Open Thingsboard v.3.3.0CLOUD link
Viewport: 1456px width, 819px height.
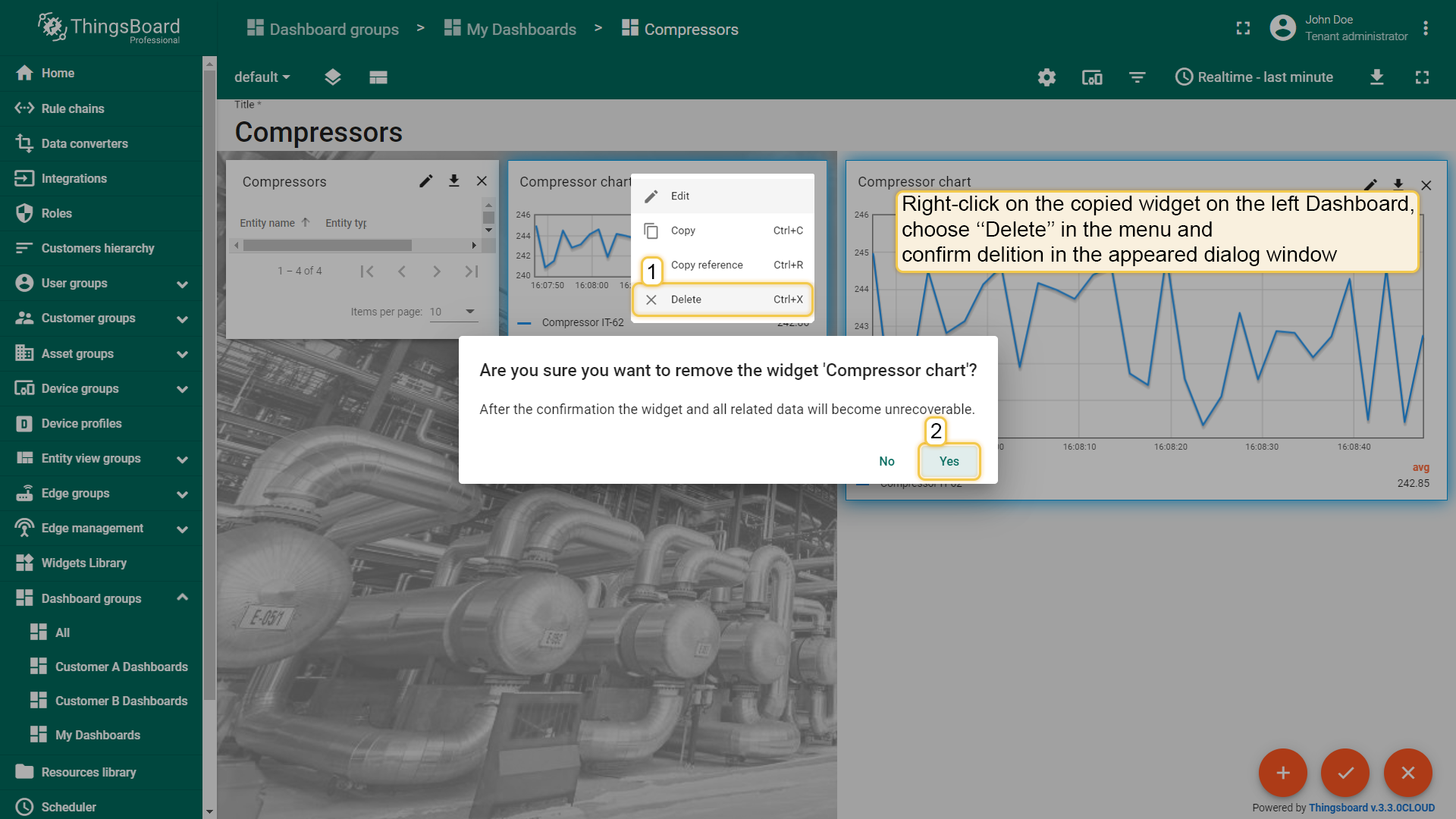coord(1371,808)
